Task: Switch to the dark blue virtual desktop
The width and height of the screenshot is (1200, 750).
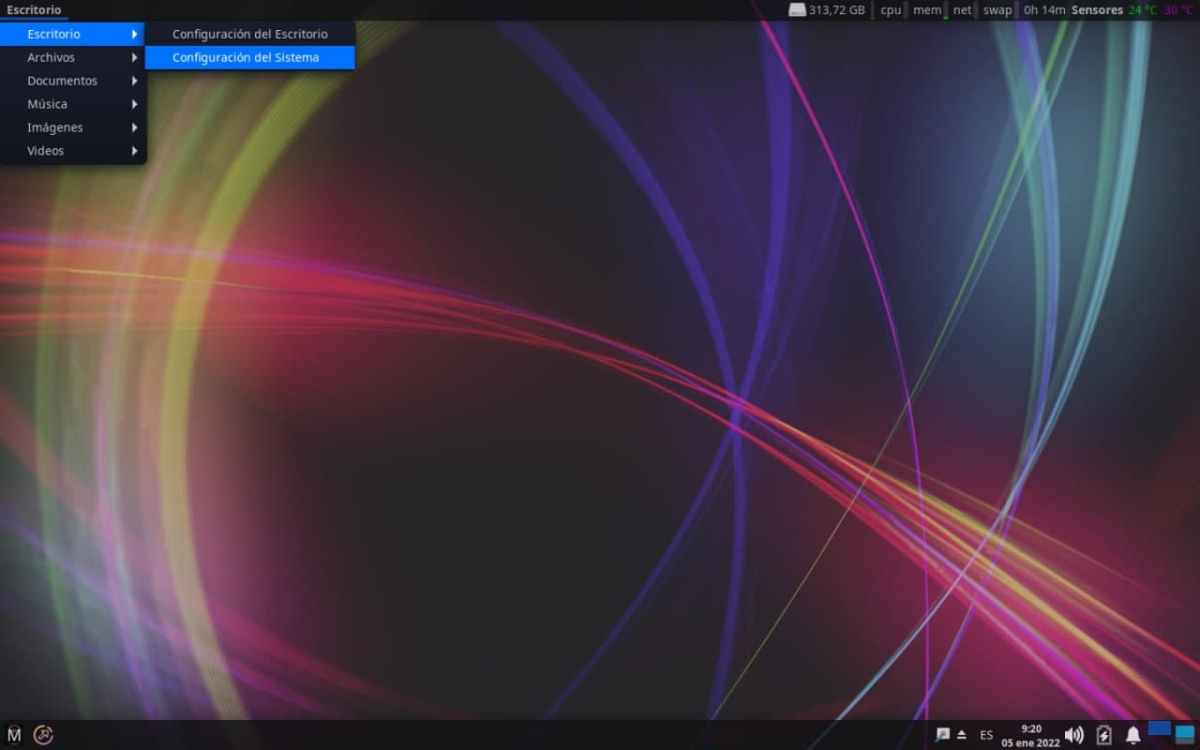Action: [x=1159, y=729]
